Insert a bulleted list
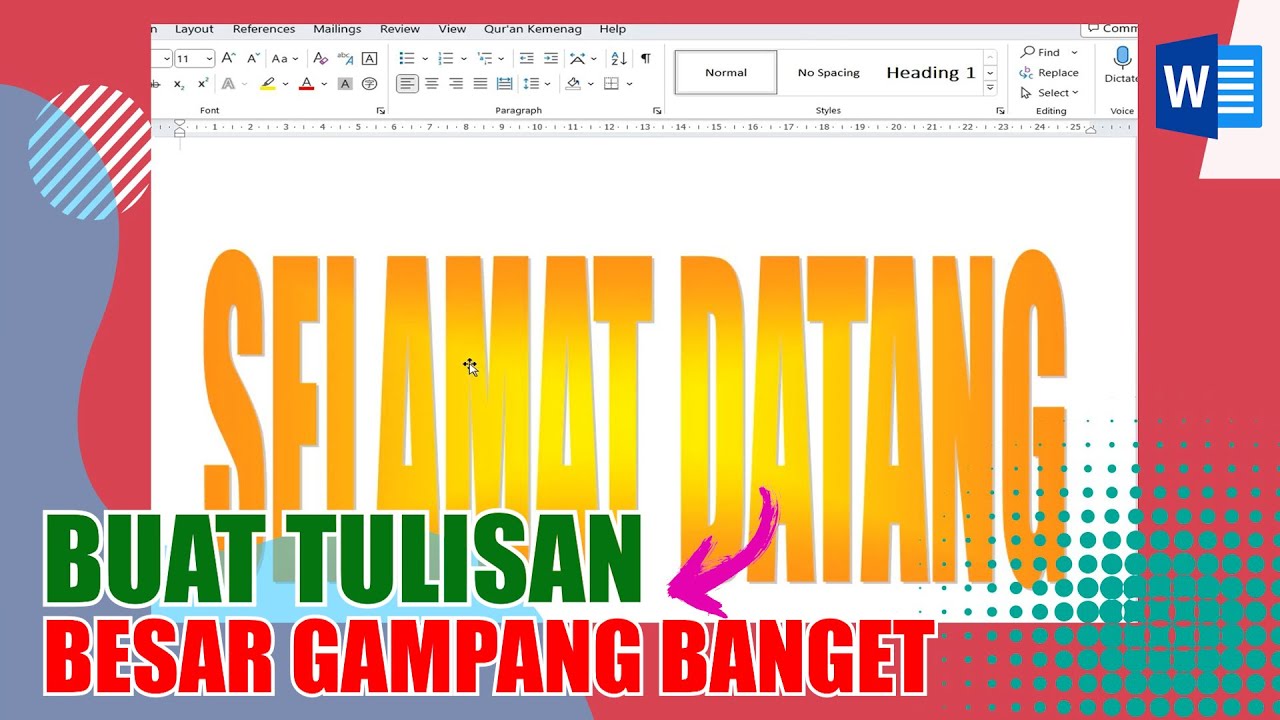 point(407,58)
